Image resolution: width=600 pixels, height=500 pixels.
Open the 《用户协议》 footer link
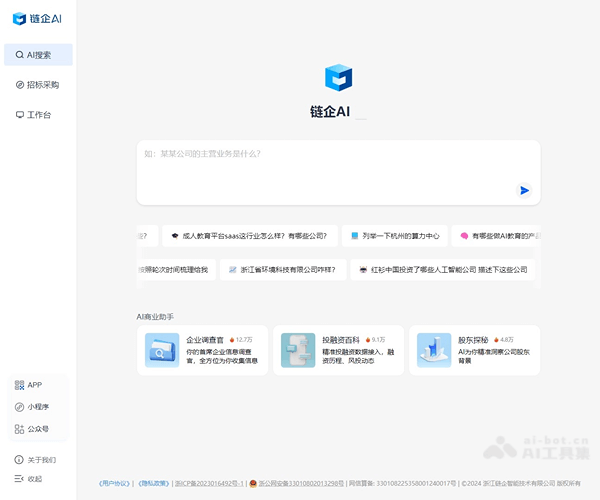pos(115,483)
